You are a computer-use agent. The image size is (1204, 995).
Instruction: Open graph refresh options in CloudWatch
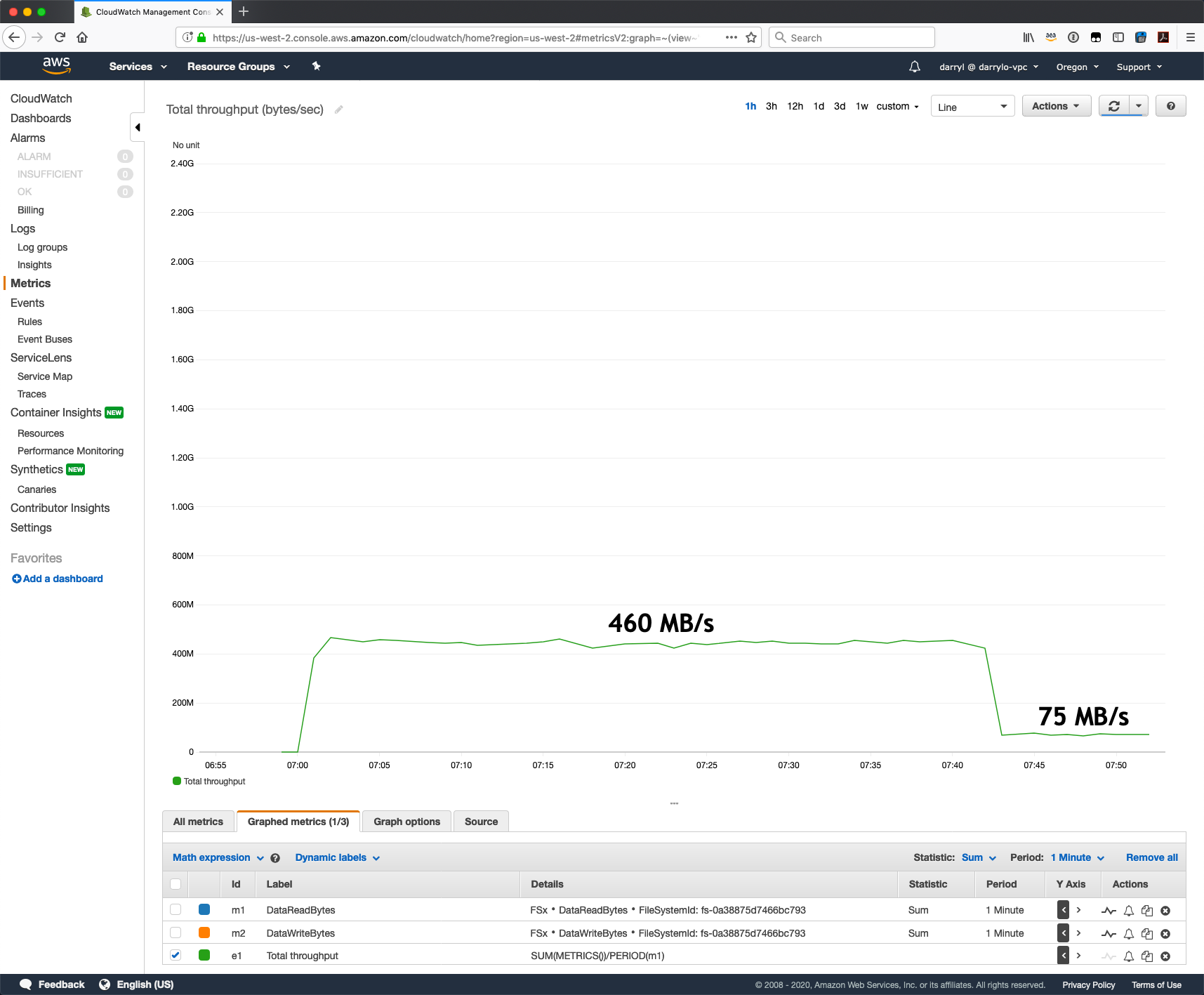(x=1139, y=105)
